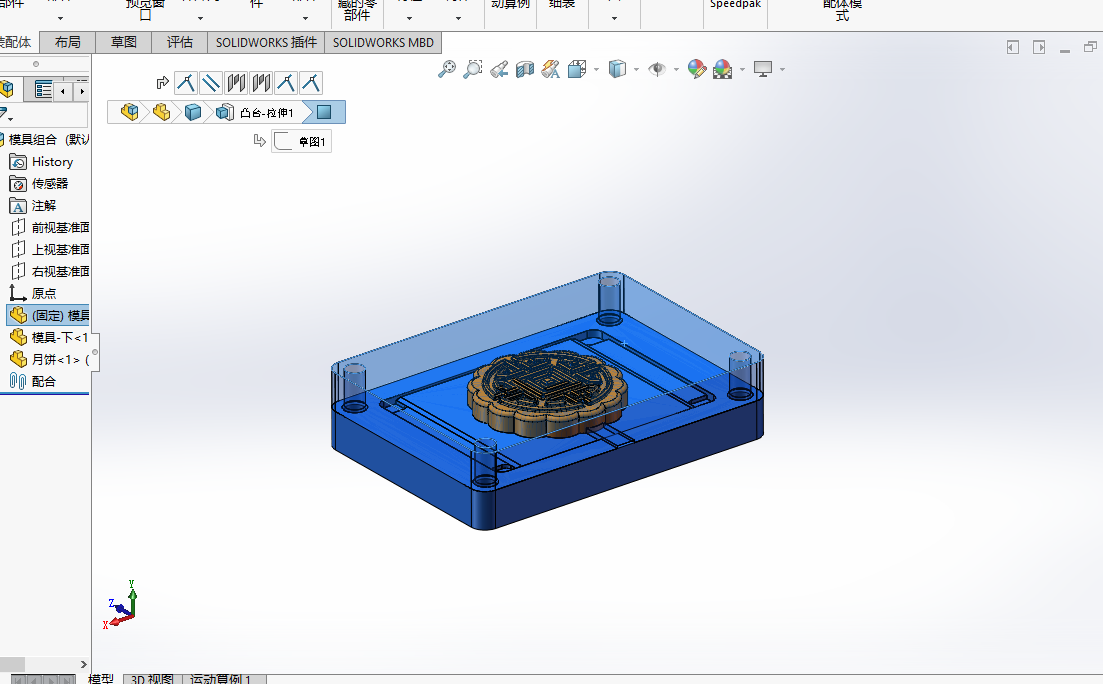The height and width of the screenshot is (684, 1103).
Task: Select the 原点 origin item
Action: coord(32,293)
